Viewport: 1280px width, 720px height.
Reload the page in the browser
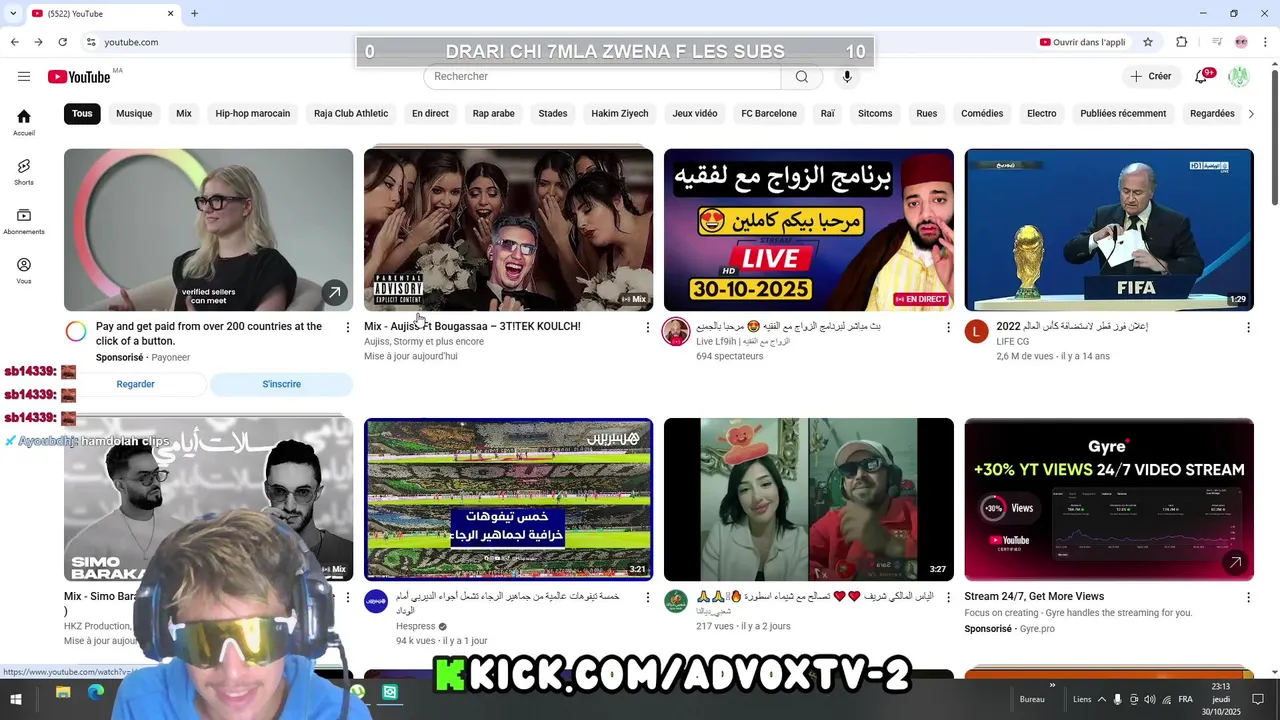pos(62,42)
